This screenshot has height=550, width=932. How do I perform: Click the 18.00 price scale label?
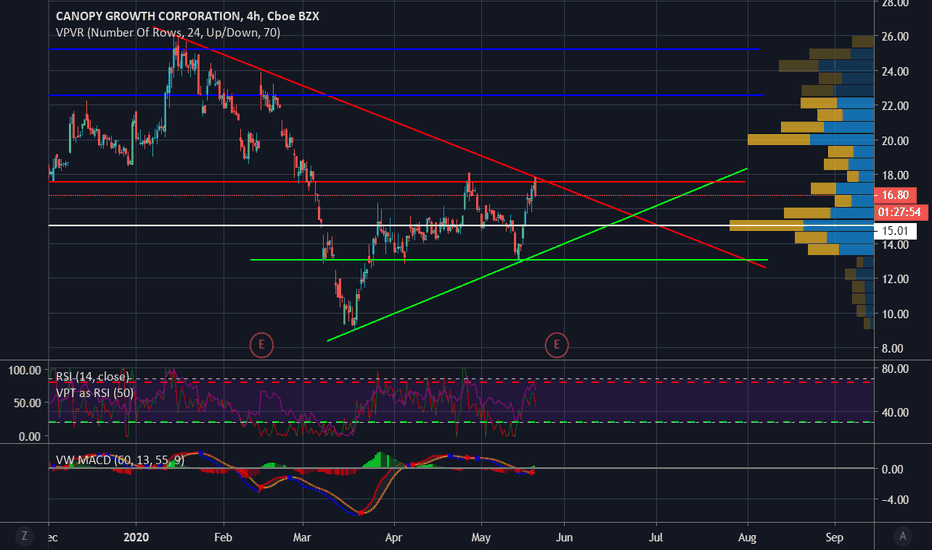coord(895,175)
